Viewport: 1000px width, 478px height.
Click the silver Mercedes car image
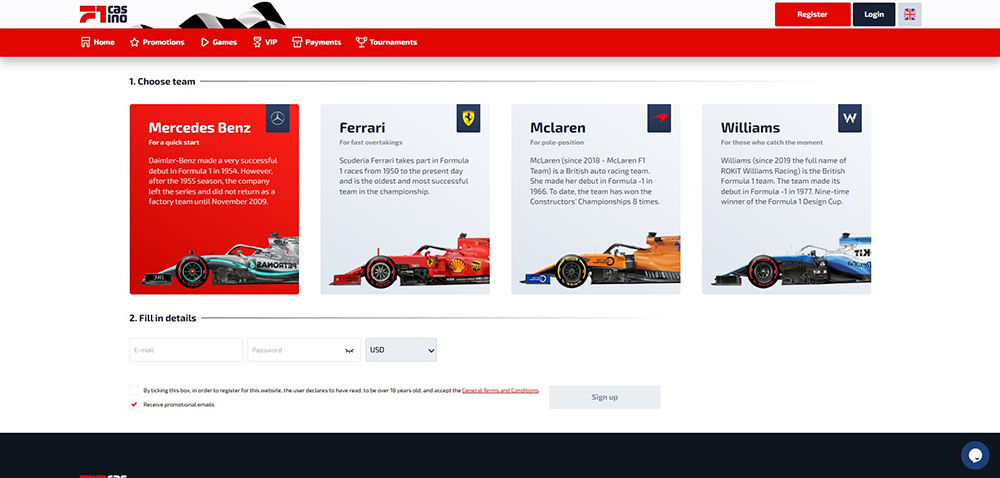(x=221, y=262)
